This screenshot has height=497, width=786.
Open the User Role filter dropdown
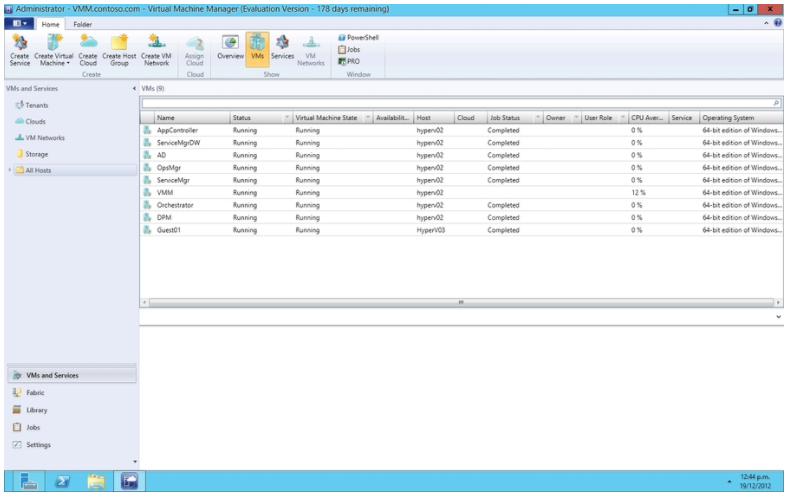(x=623, y=118)
